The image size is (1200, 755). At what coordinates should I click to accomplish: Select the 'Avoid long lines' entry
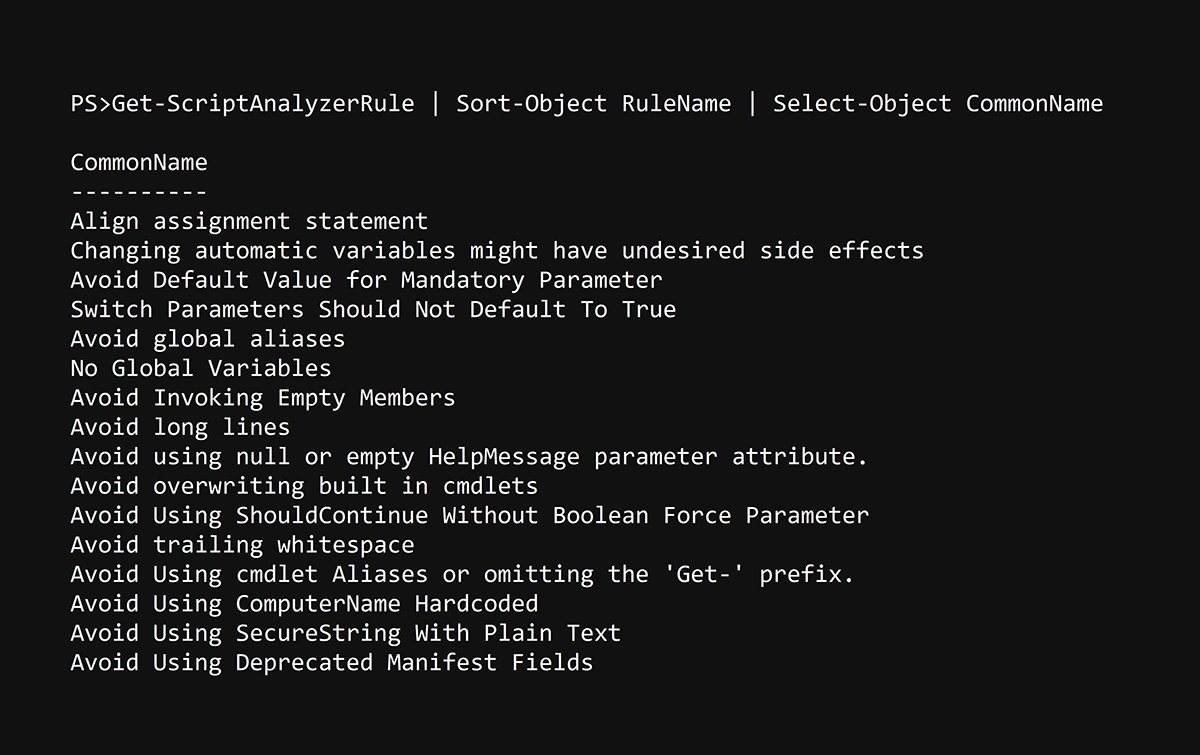tap(180, 427)
